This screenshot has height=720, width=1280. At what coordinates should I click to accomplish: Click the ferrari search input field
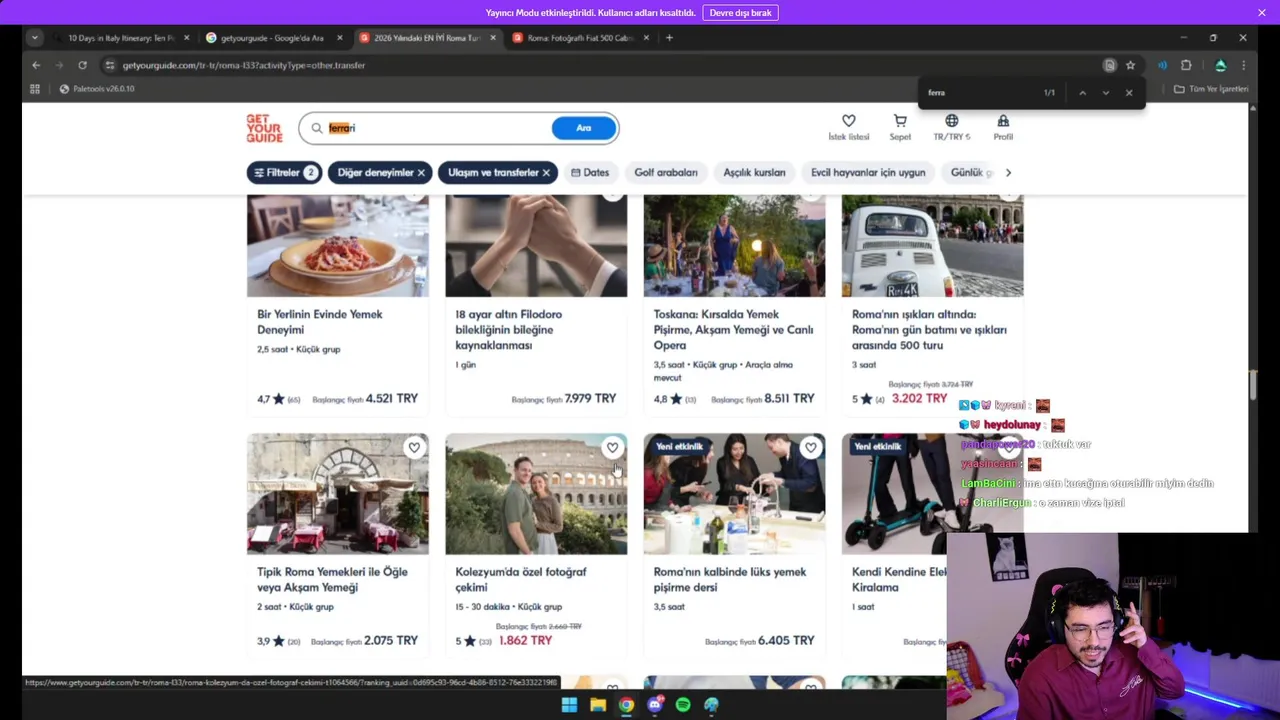435,128
